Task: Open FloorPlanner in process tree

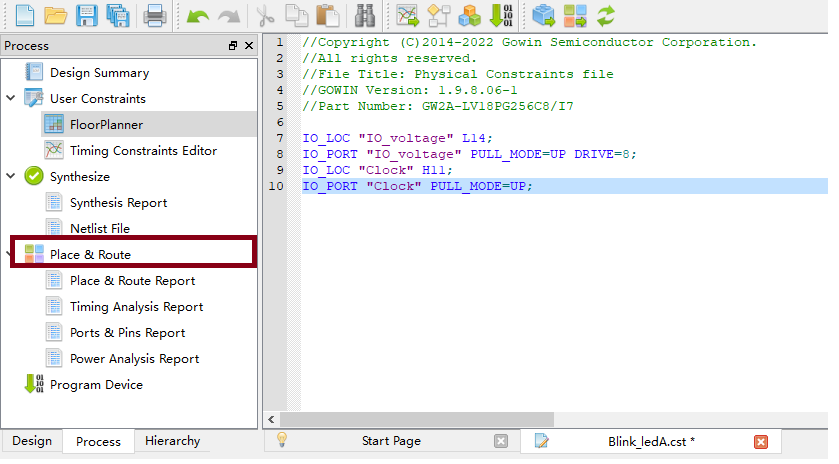Action: click(106, 125)
